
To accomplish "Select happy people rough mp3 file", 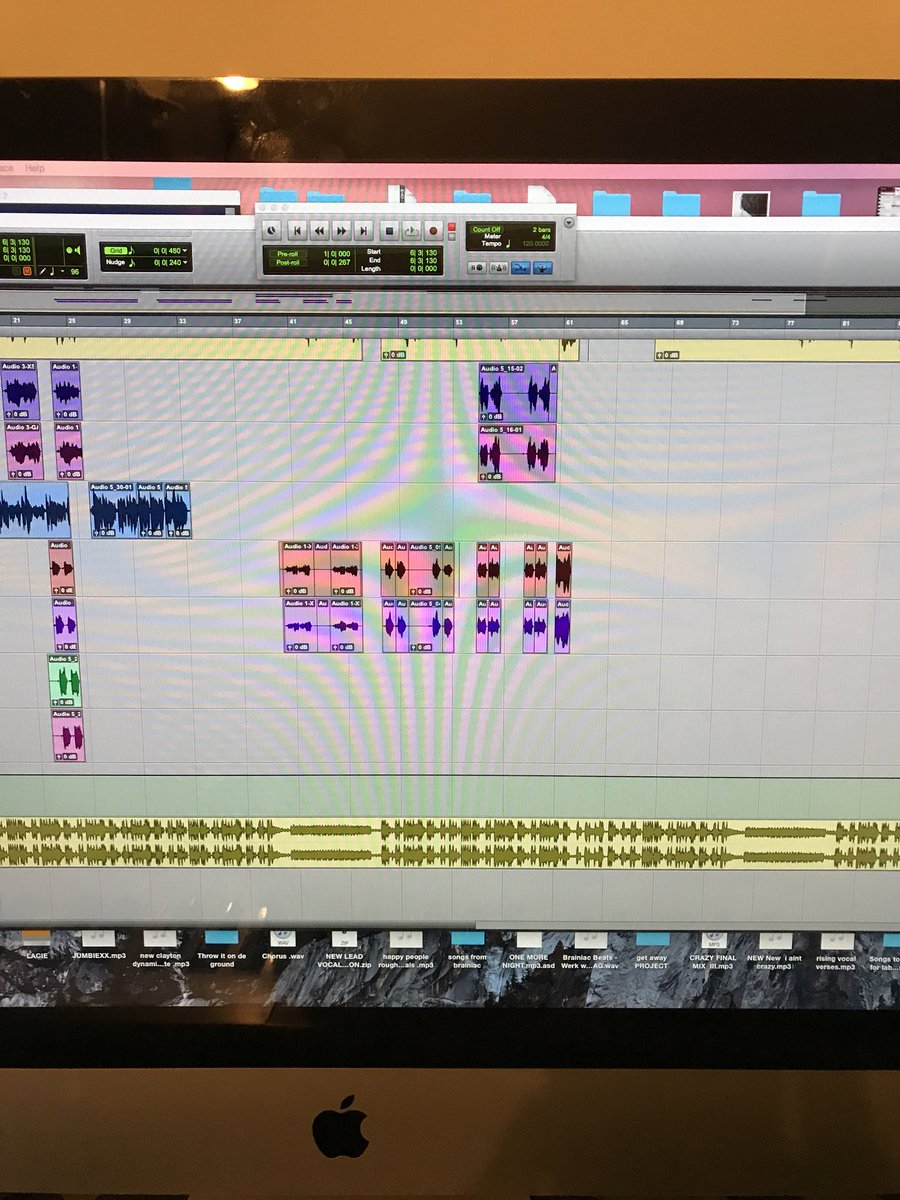I will coord(406,948).
